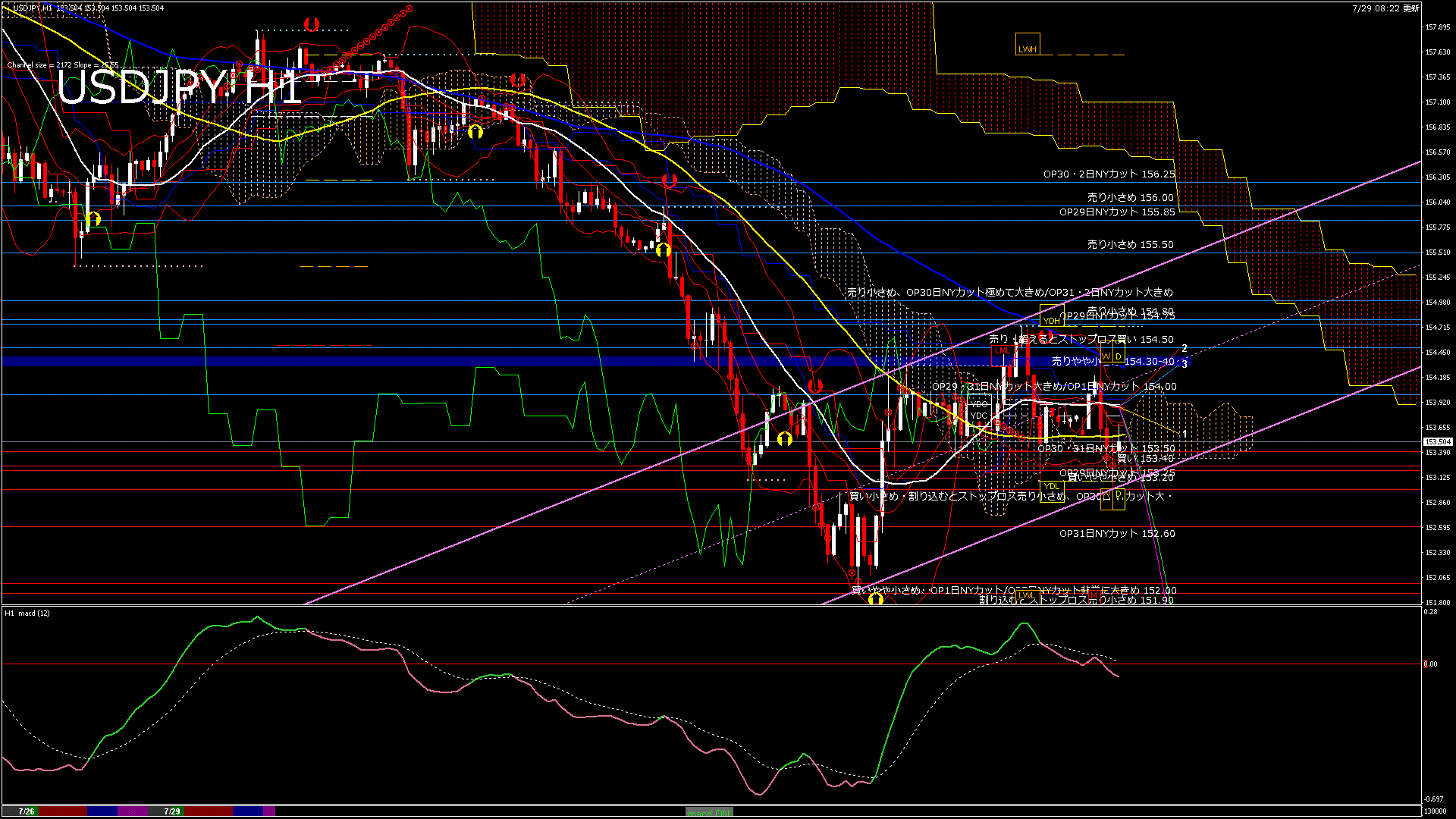Toggle the macd ON button
Screen dimensions: 1456x819
point(709,812)
